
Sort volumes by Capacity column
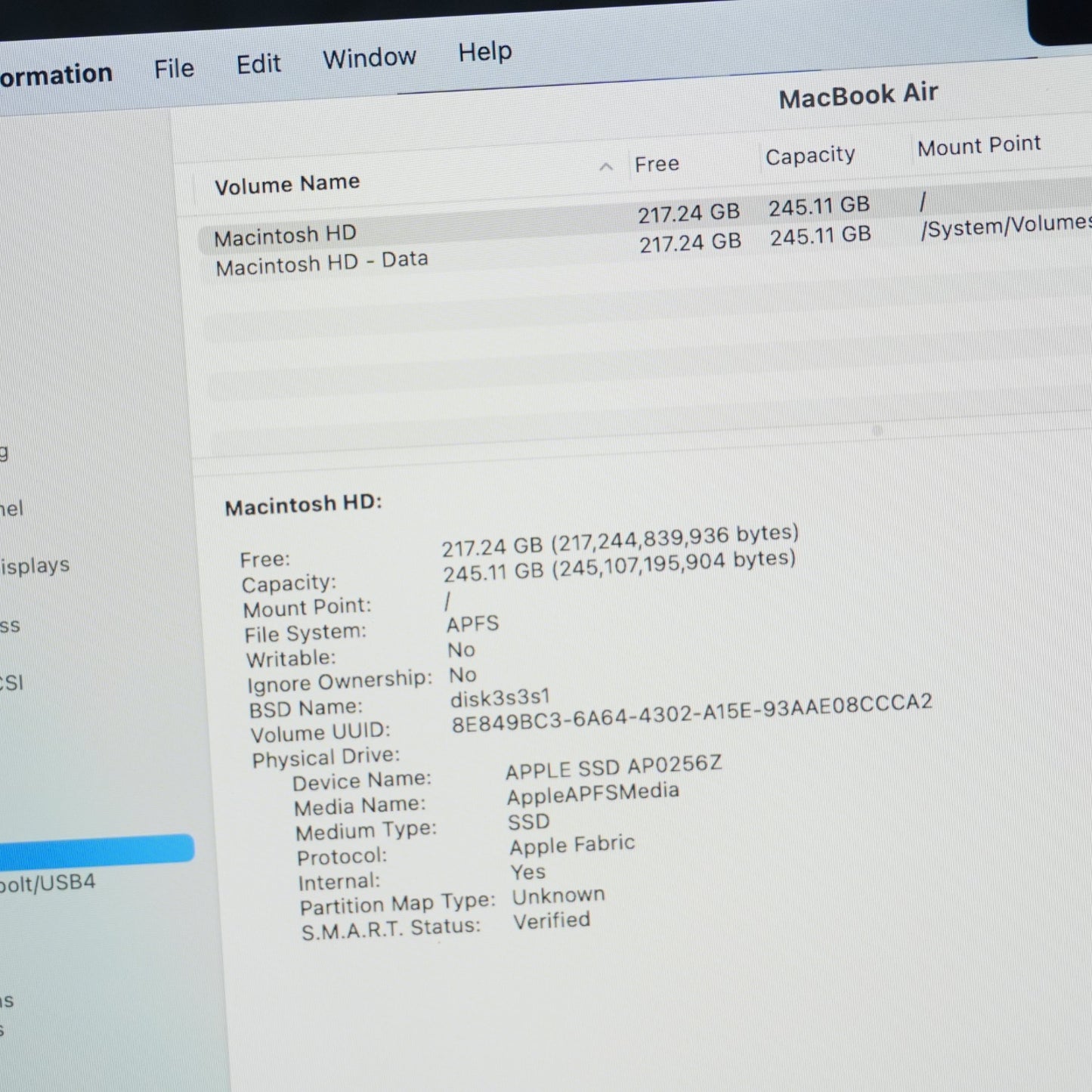pos(810,156)
